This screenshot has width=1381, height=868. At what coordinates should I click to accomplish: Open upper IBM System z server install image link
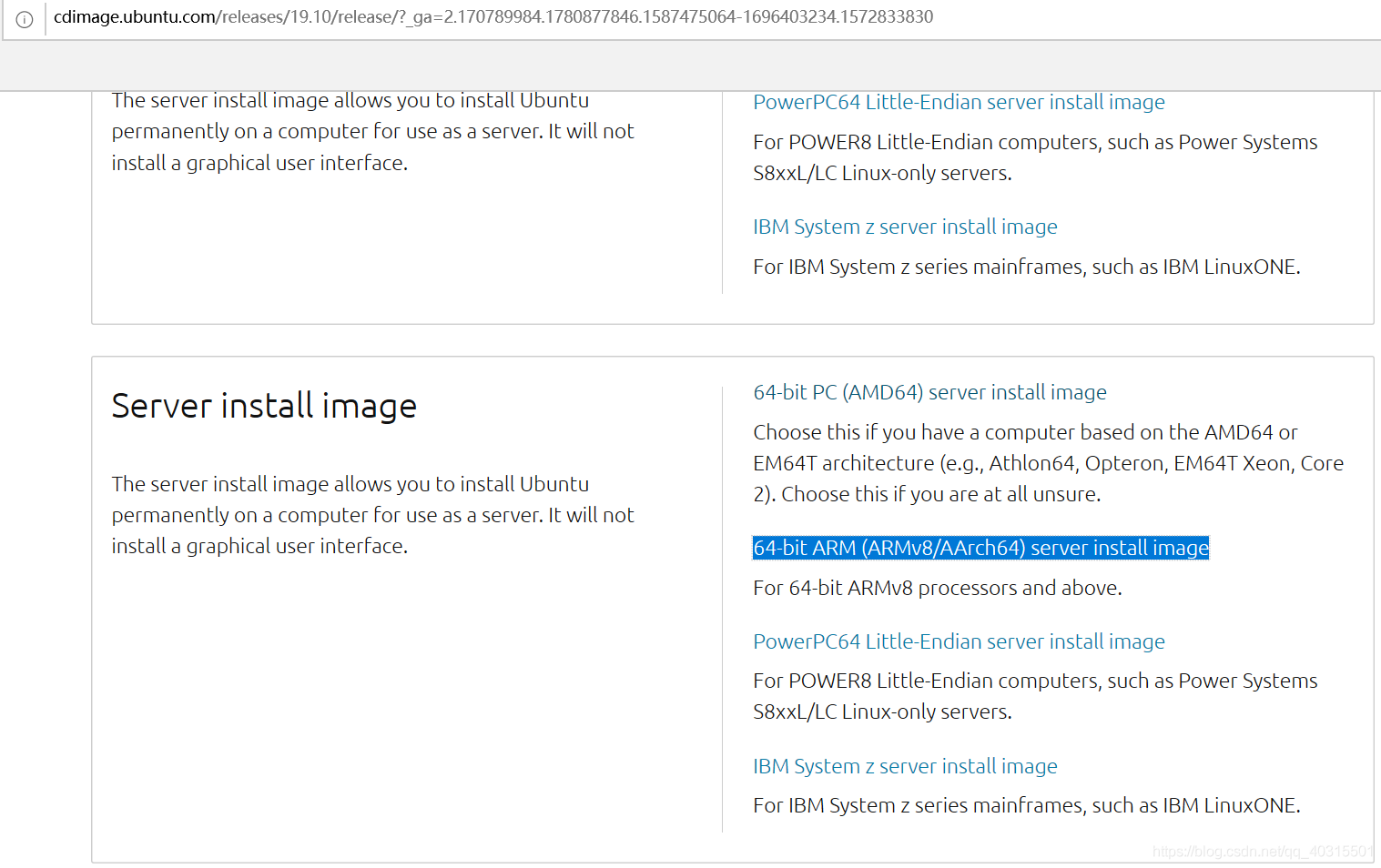[x=905, y=227]
